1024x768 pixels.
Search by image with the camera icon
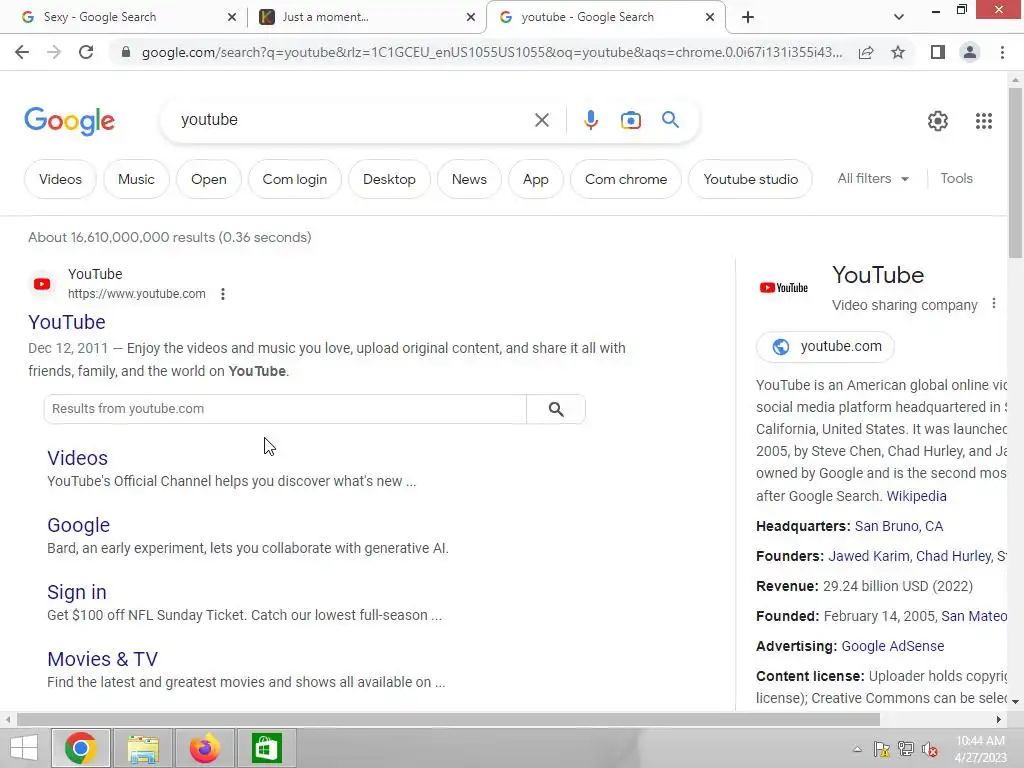click(x=630, y=120)
